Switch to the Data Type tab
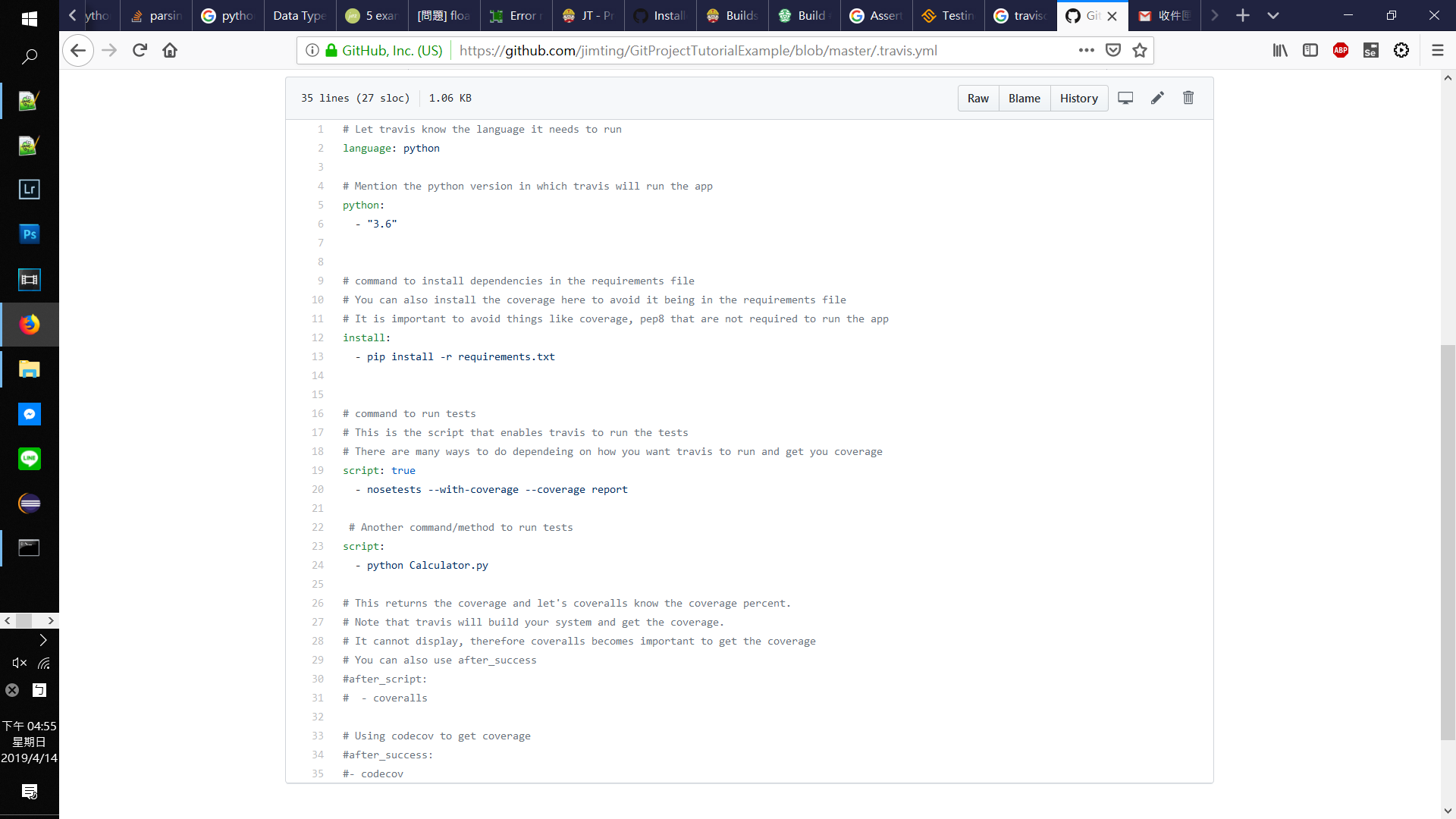The image size is (1456, 819). [300, 15]
